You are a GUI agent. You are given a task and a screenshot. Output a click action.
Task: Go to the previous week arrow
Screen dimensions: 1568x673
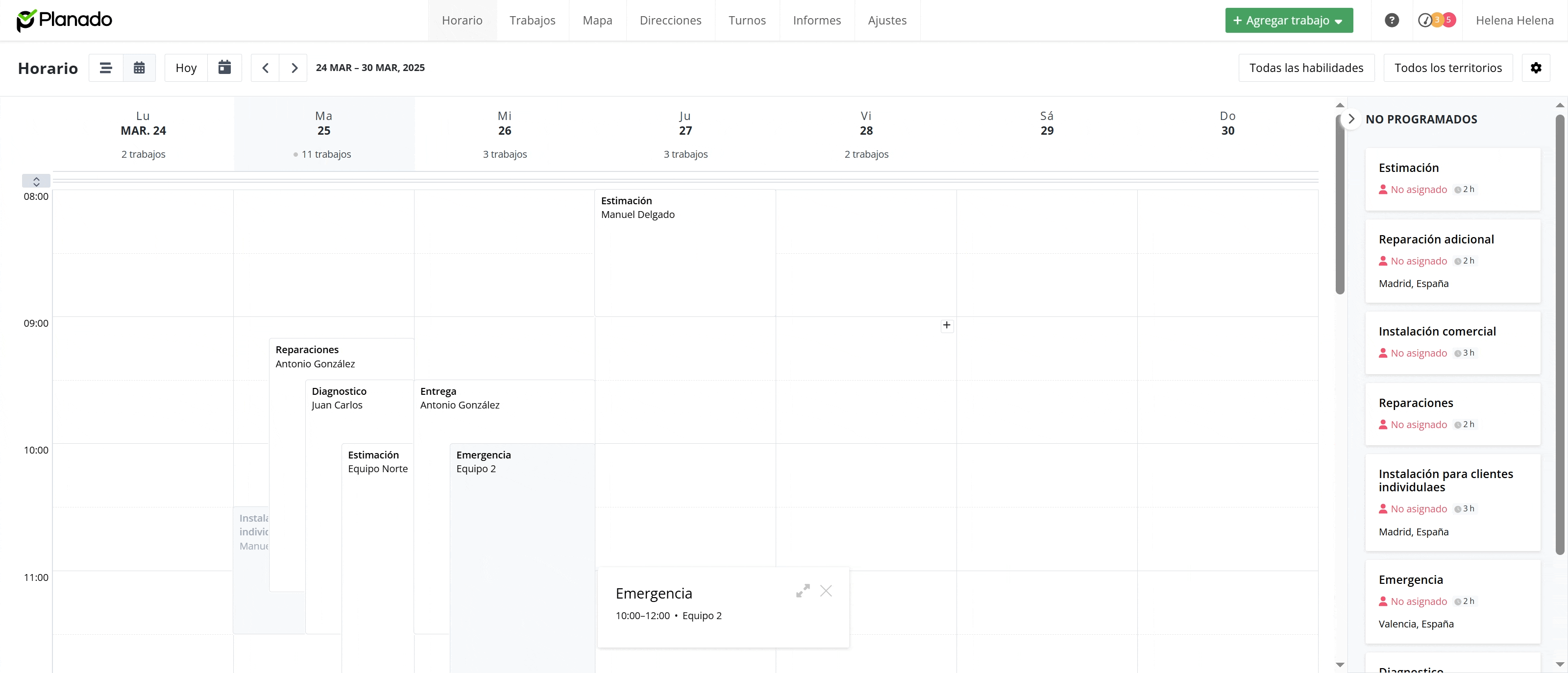(266, 68)
